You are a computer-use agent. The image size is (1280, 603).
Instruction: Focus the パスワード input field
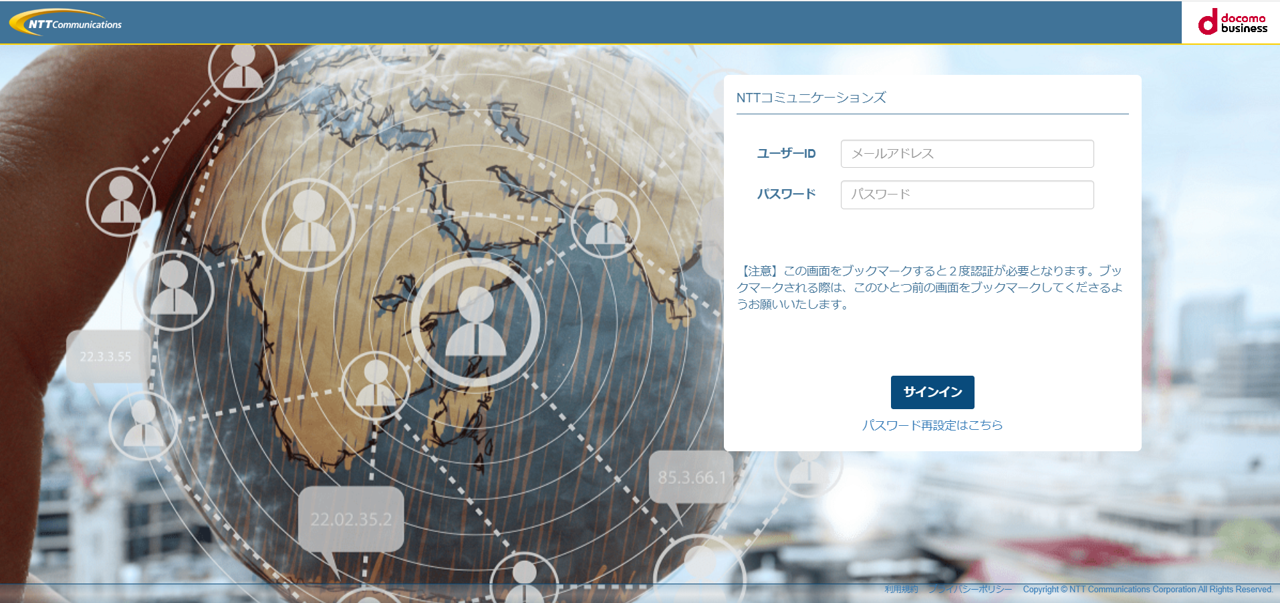966,195
